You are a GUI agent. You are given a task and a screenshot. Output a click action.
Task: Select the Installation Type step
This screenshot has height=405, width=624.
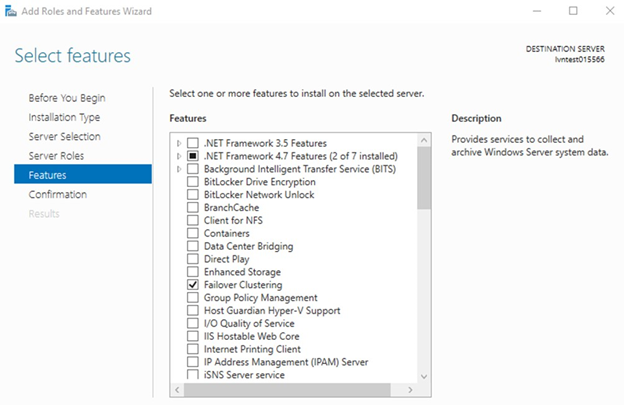(x=64, y=117)
